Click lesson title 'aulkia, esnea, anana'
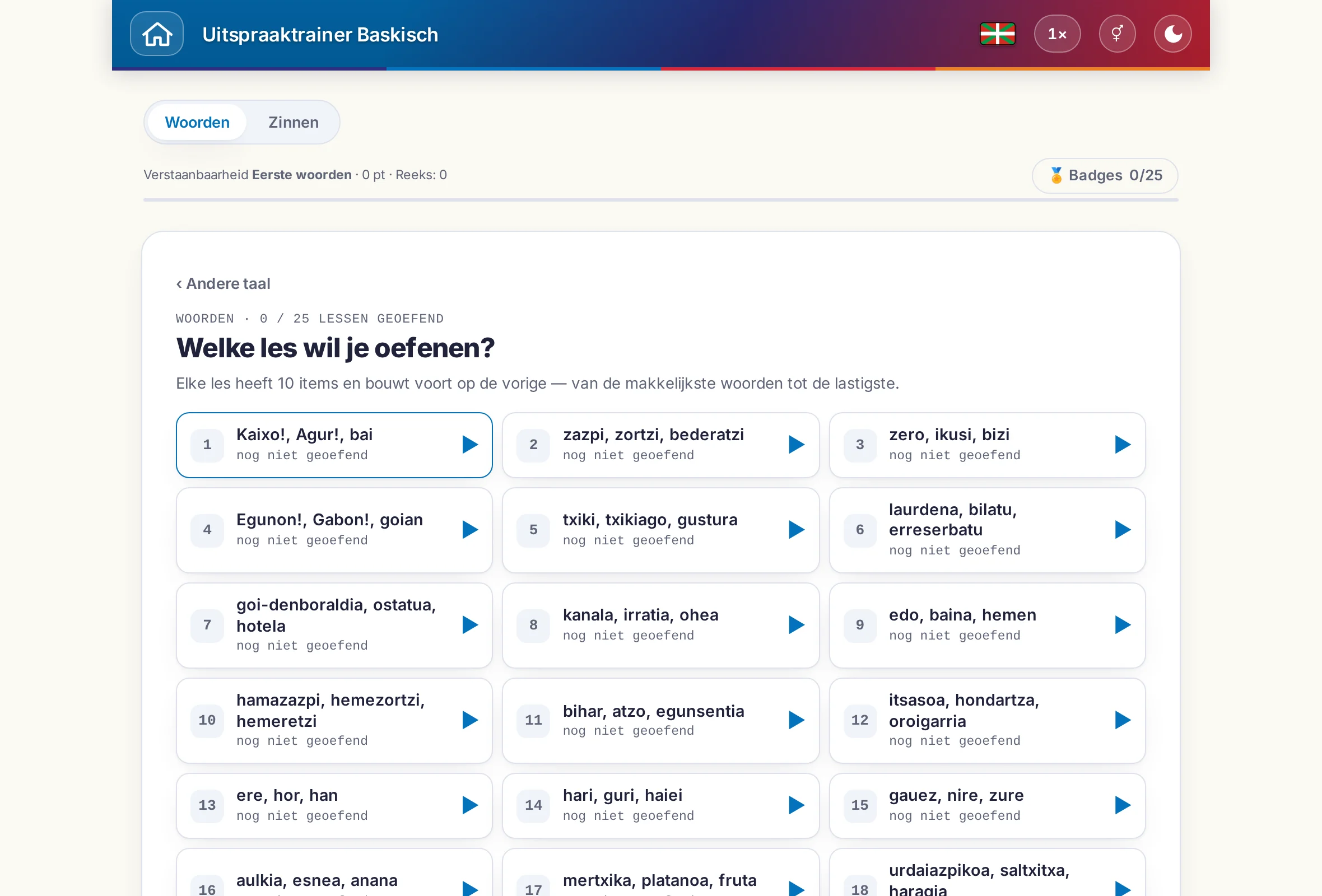Screen dimensions: 1322x896 click(317, 881)
